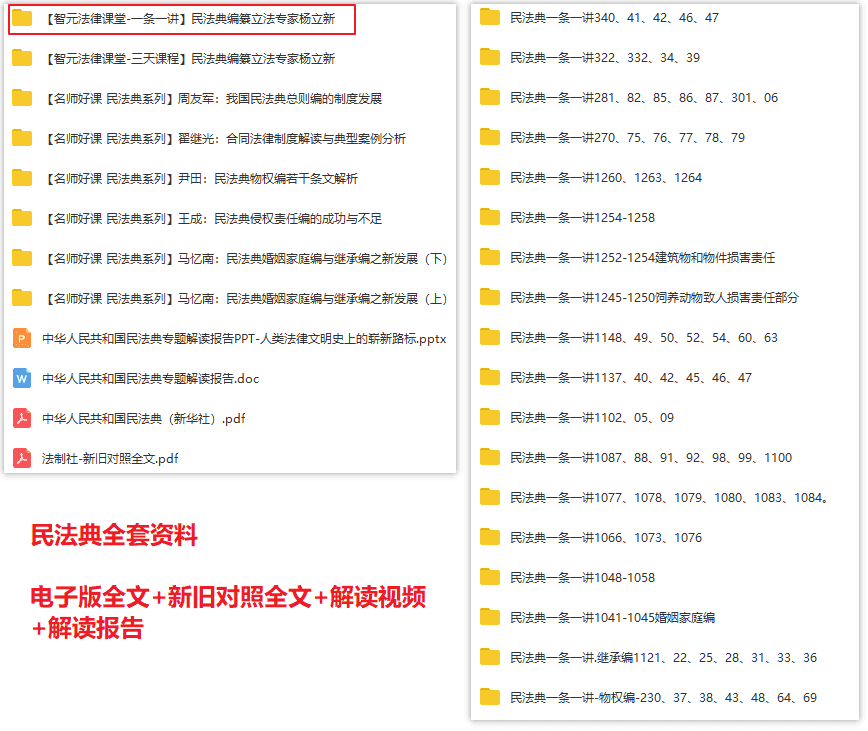The width and height of the screenshot is (868, 731).
Task: Select name 民法典一条一讲1252-1254建筑物和物件损害责任
Action: tap(643, 257)
